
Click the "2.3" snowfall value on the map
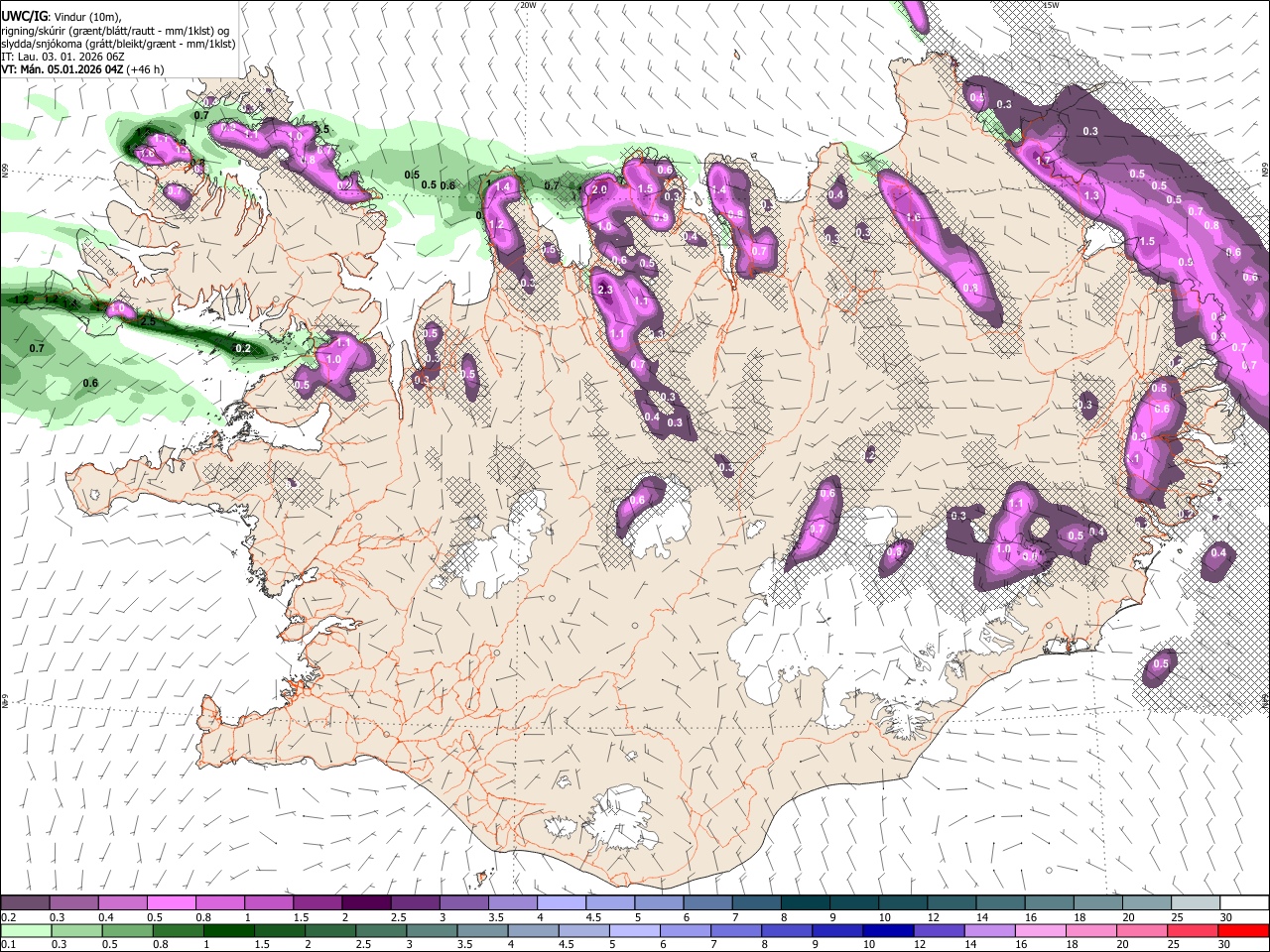point(606,289)
